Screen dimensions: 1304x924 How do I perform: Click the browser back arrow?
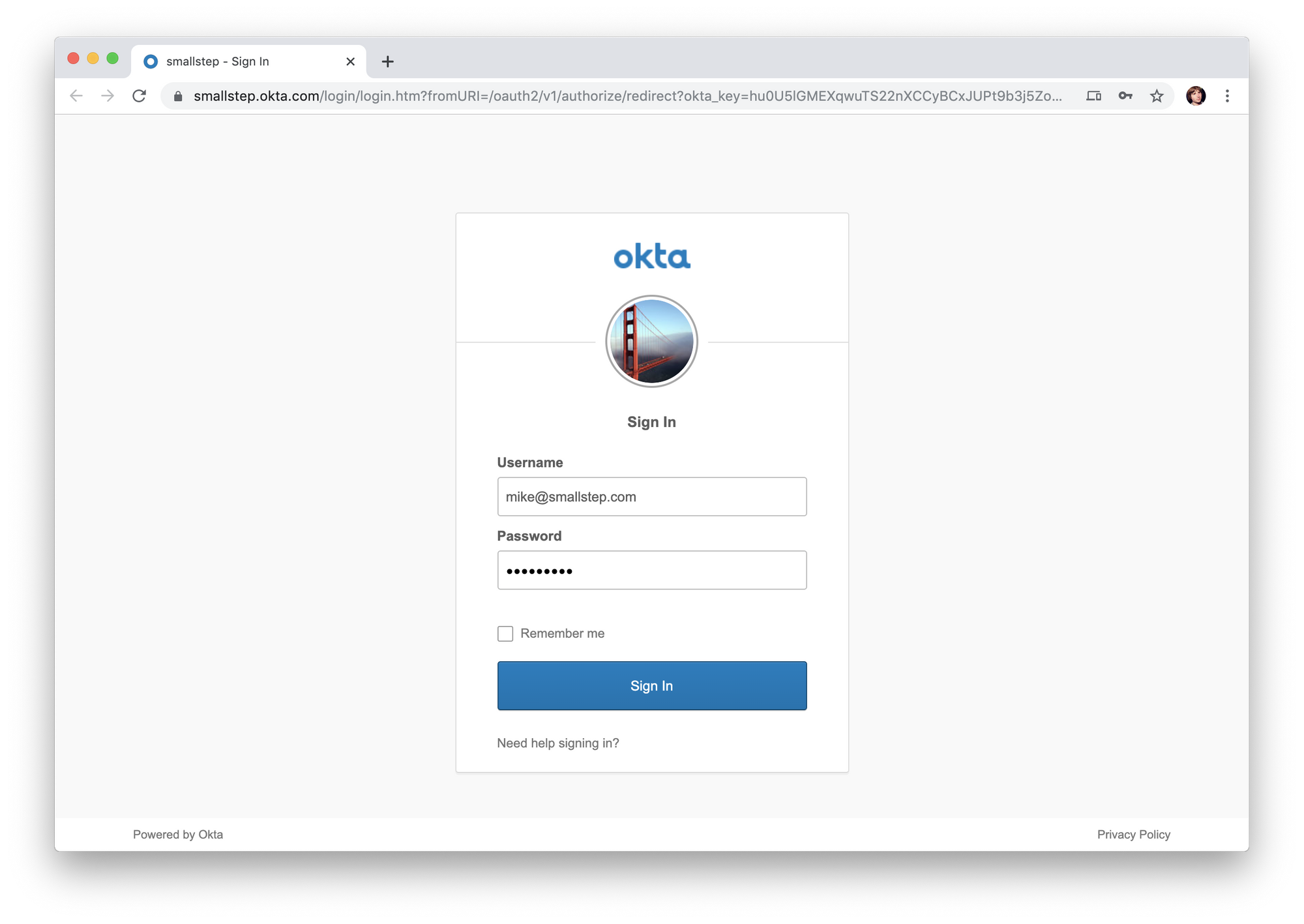coord(76,96)
